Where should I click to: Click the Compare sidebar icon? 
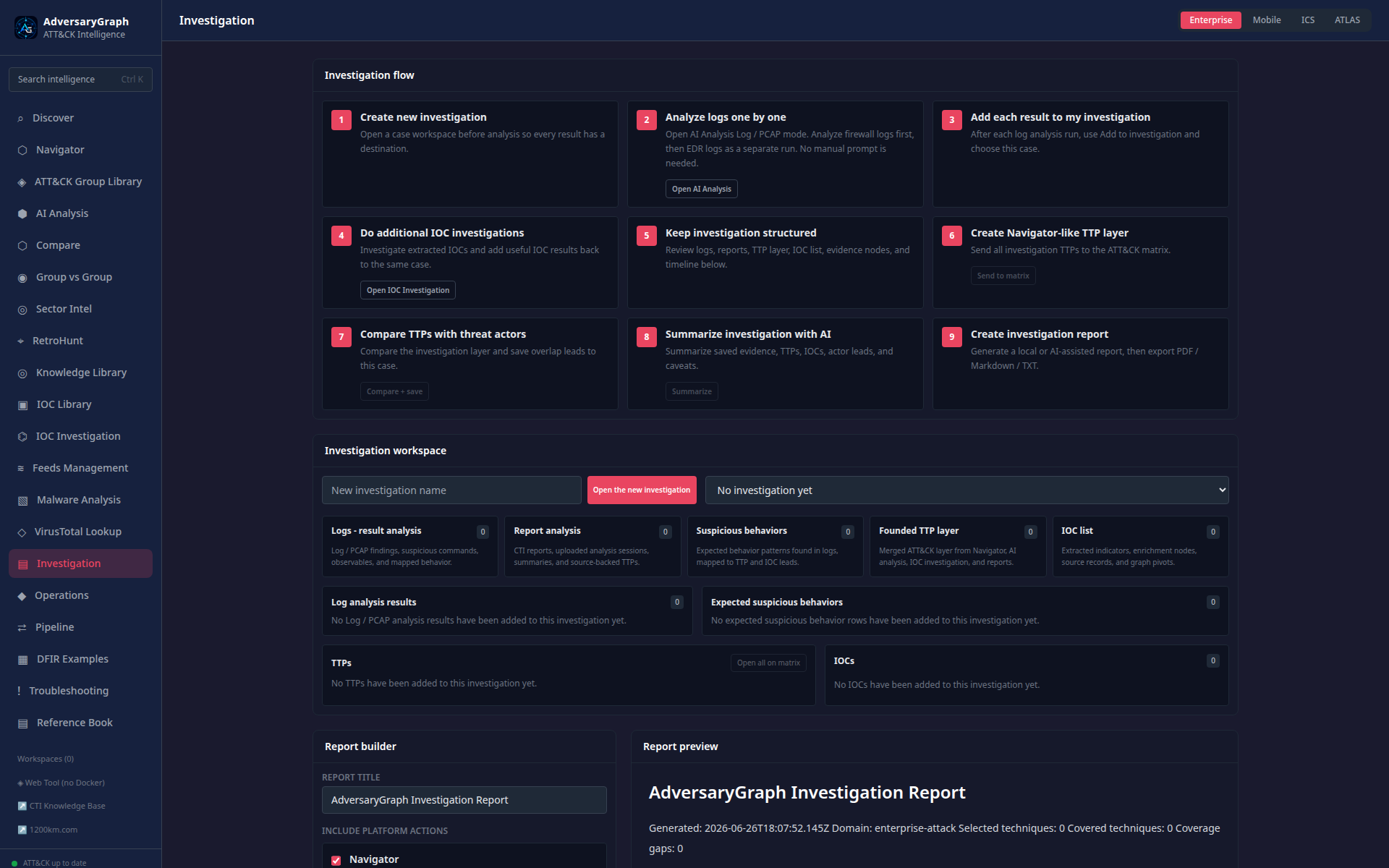pyautogui.click(x=22, y=246)
